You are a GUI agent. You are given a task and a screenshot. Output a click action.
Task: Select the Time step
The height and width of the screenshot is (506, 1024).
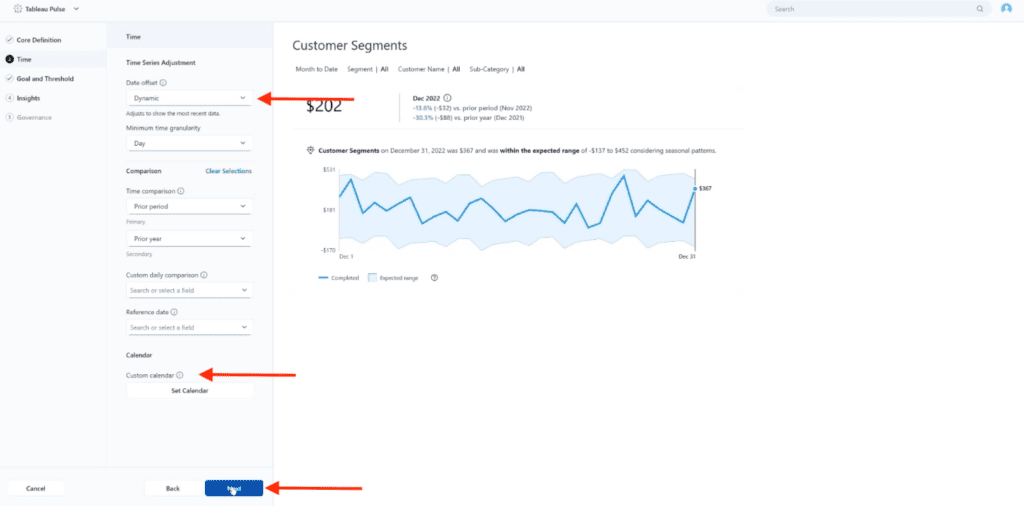click(24, 59)
